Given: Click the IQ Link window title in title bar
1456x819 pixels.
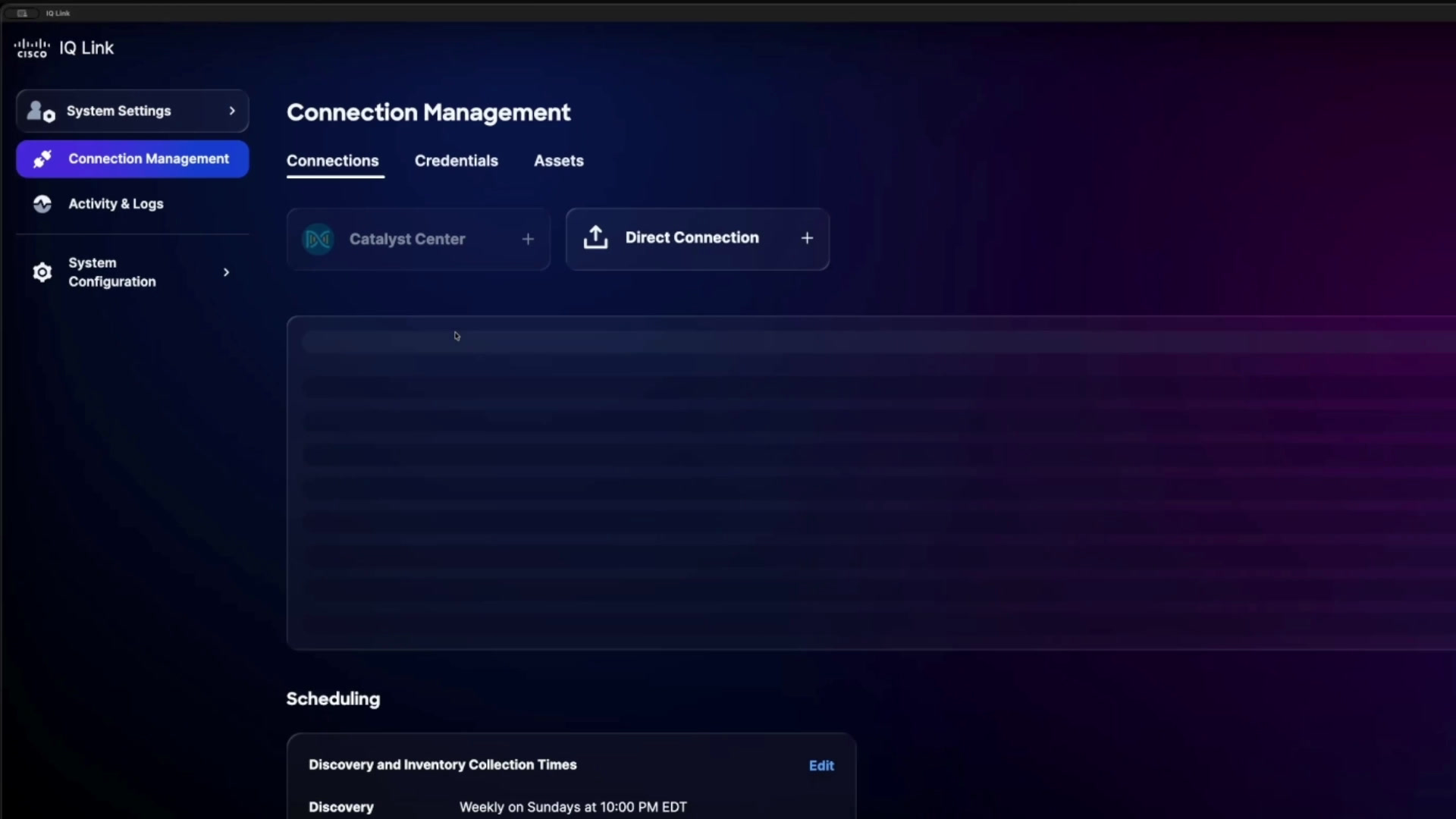Looking at the screenshot, I should click(x=58, y=13).
